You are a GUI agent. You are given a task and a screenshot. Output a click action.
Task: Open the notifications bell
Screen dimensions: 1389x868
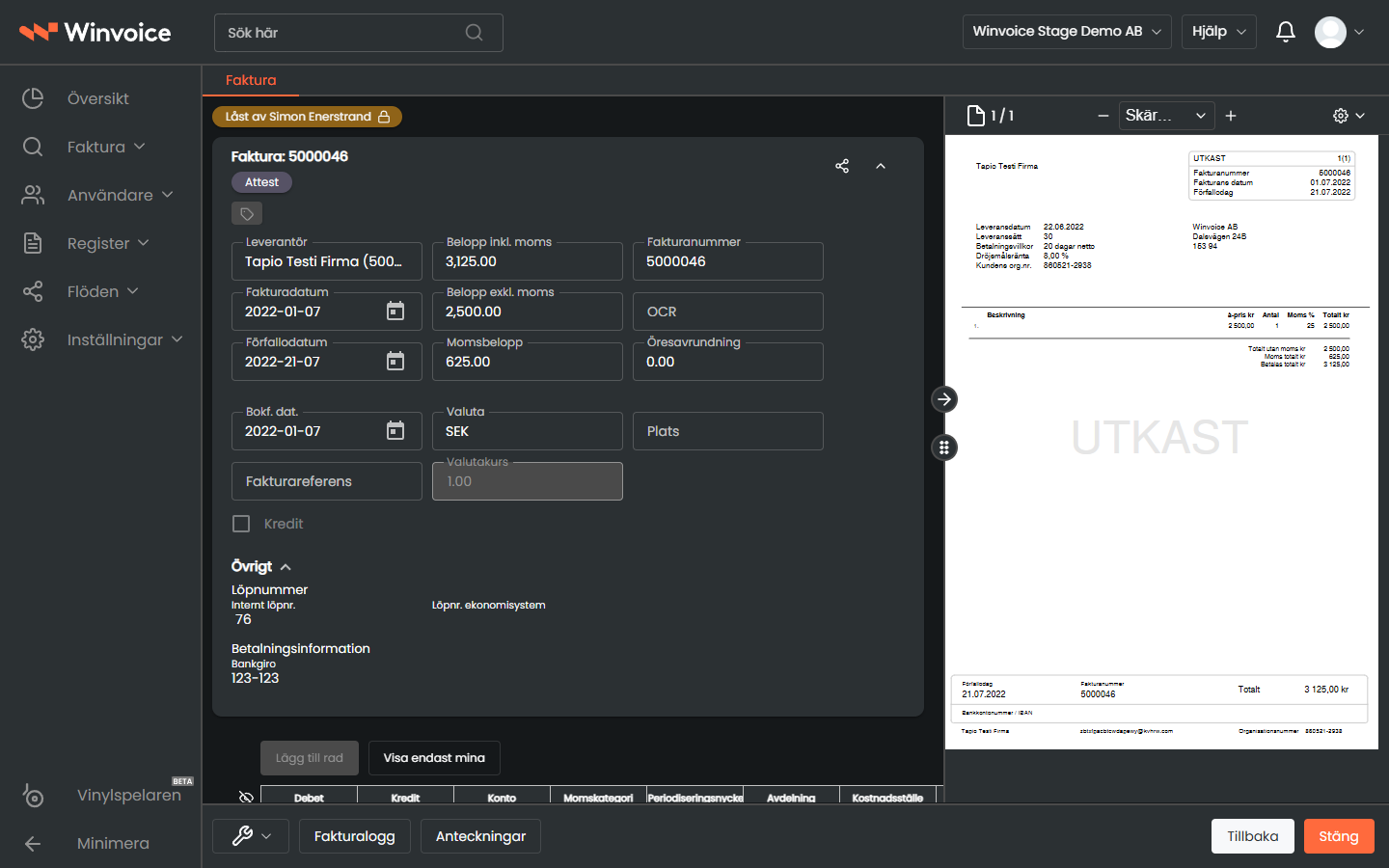[x=1286, y=32]
